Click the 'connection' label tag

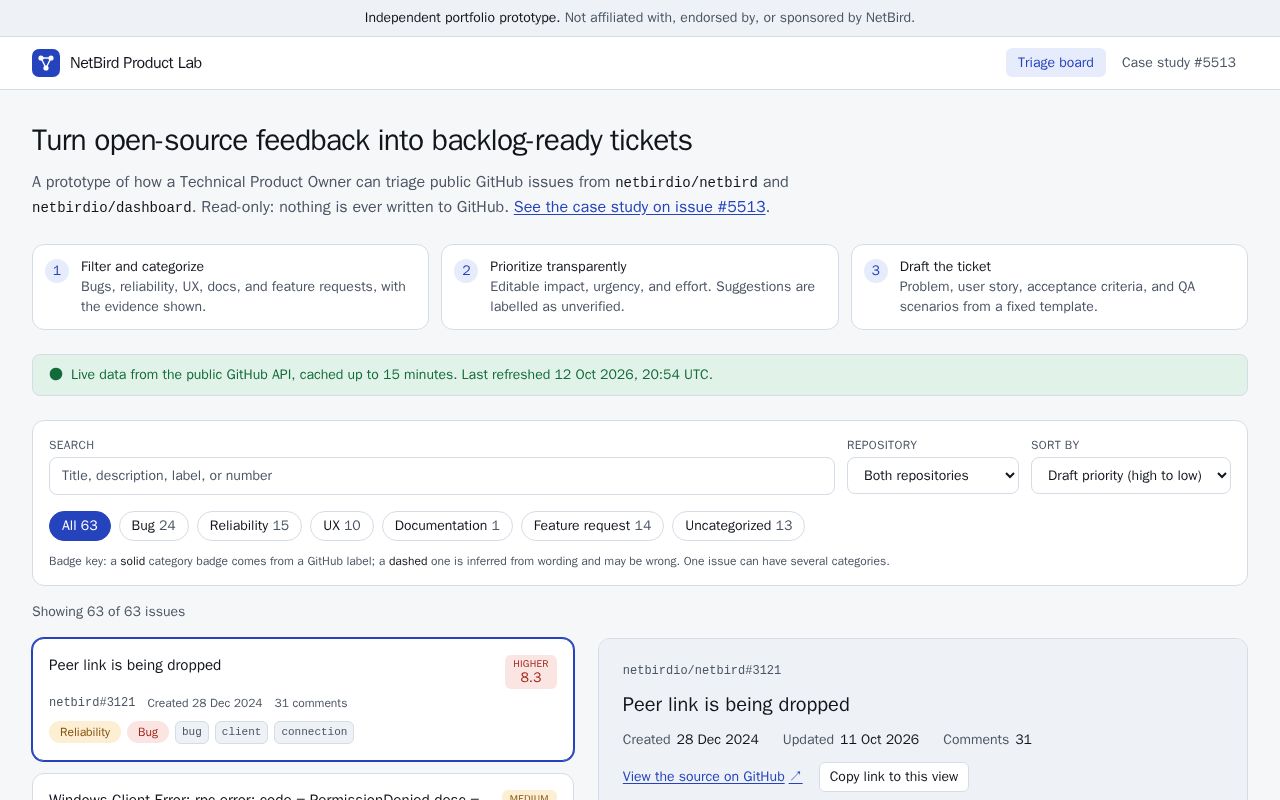pyautogui.click(x=314, y=732)
